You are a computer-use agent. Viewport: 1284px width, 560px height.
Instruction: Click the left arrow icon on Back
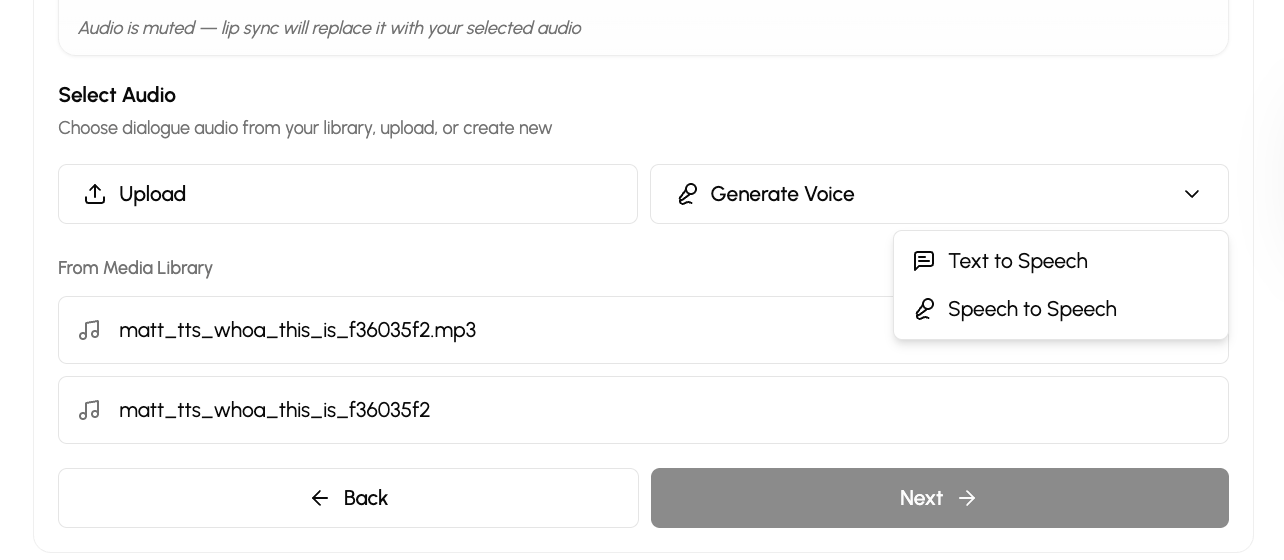(320, 498)
